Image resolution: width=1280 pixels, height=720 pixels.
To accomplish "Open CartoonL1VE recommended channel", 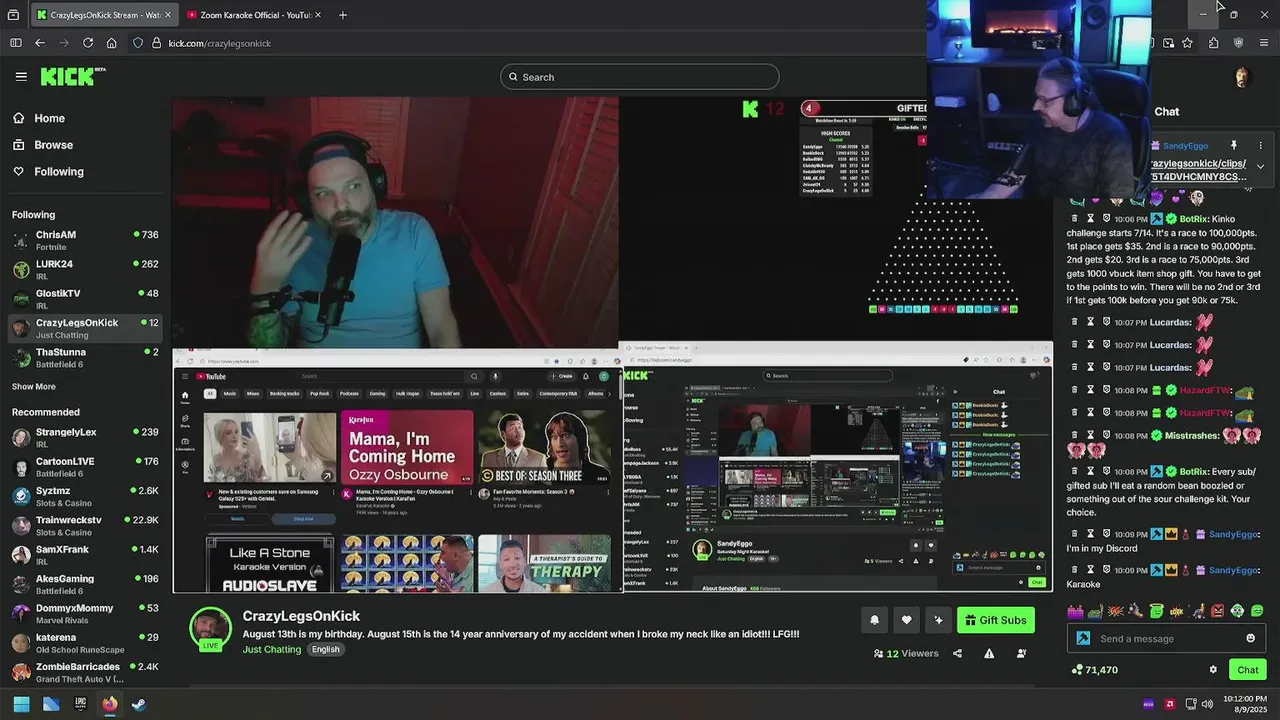I will pyautogui.click(x=85, y=467).
